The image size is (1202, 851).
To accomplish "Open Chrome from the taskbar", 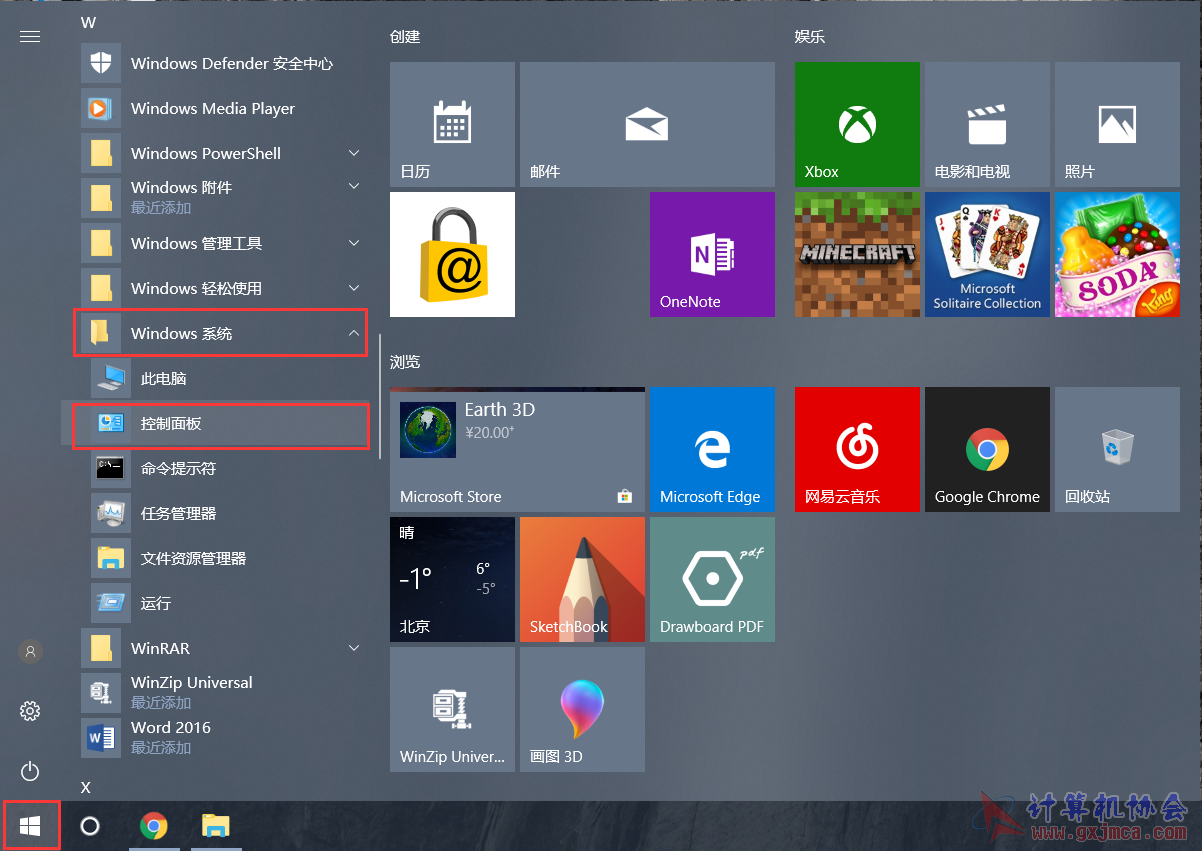I will pyautogui.click(x=153, y=826).
